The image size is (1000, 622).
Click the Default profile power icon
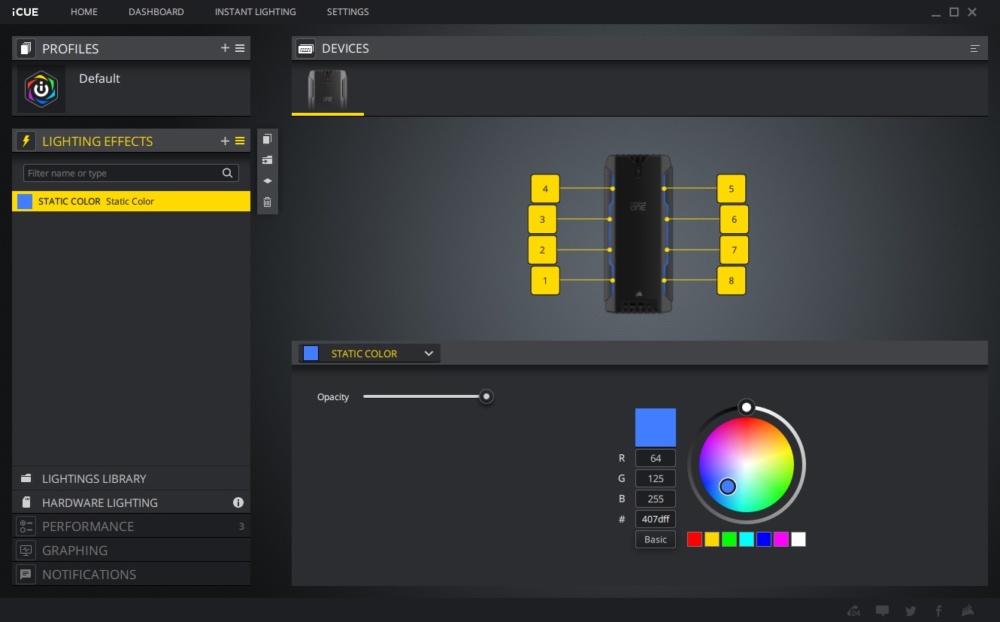pyautogui.click(x=41, y=89)
